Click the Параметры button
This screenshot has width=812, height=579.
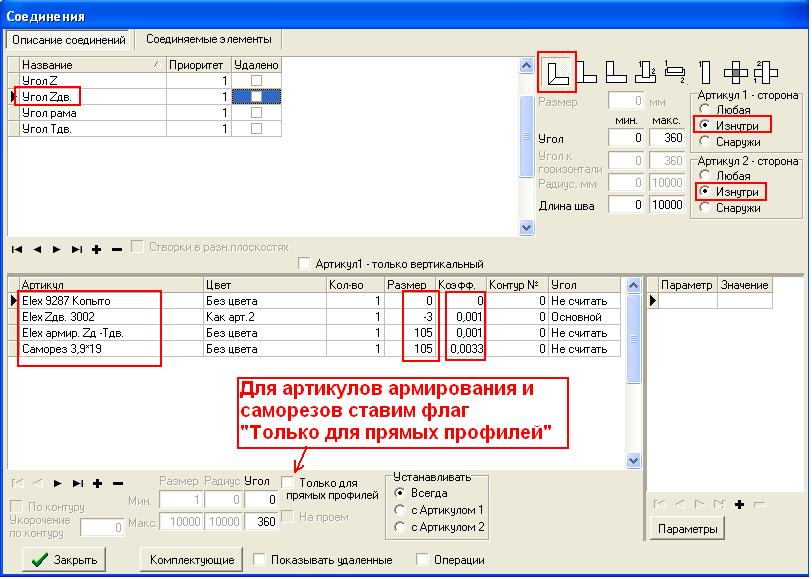click(687, 529)
